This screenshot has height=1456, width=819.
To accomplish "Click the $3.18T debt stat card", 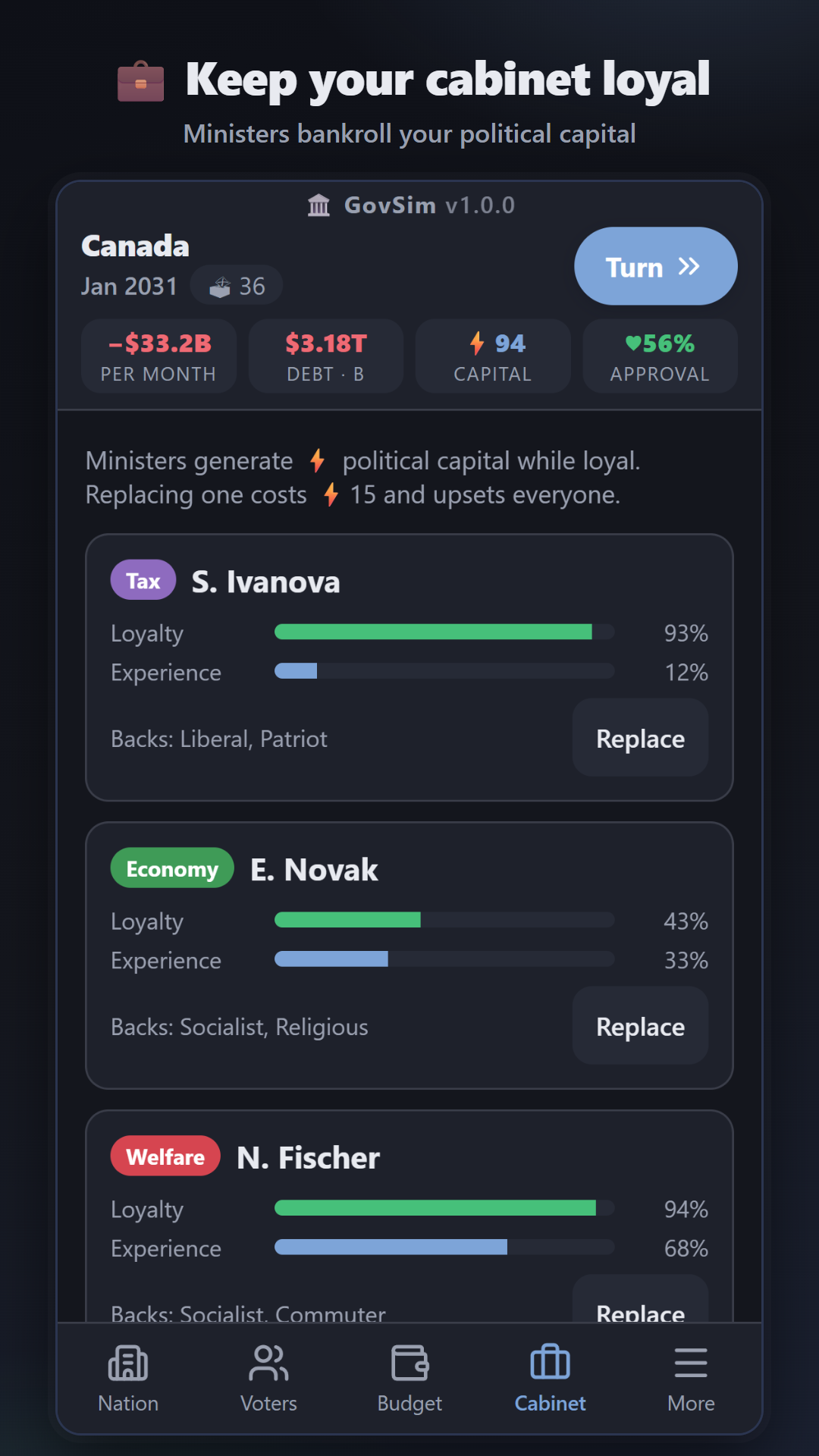I will [326, 356].
